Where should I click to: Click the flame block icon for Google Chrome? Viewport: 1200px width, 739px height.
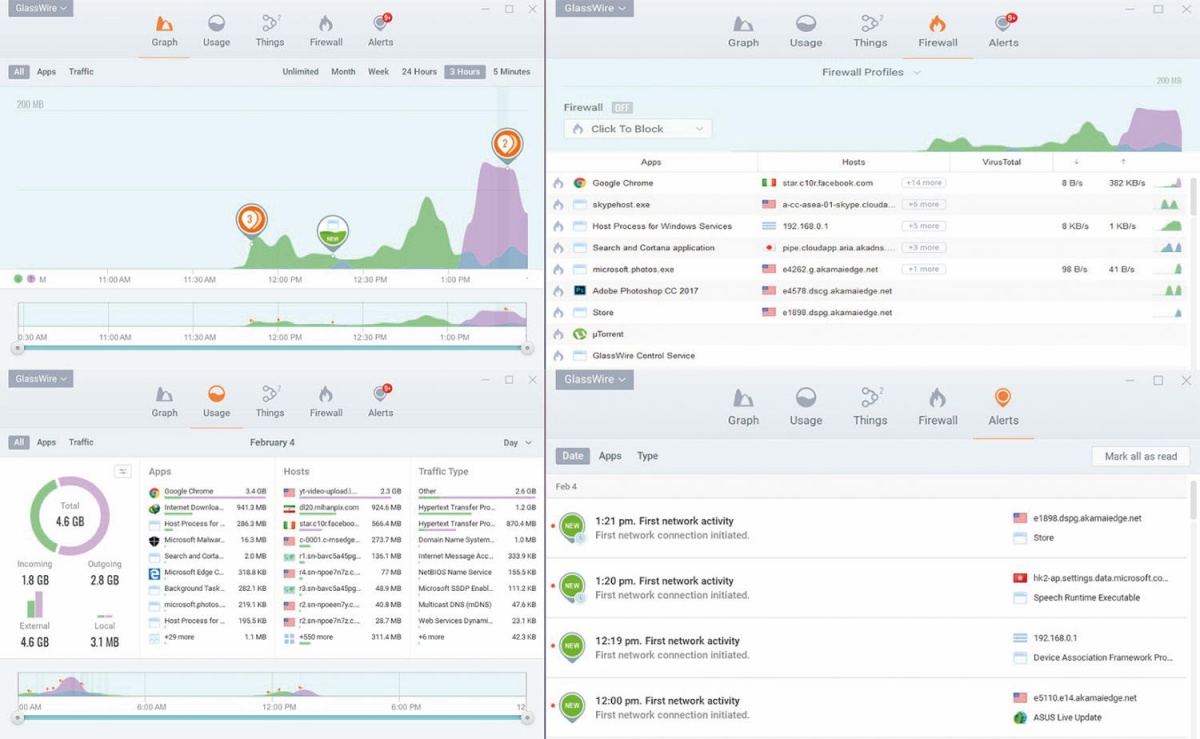tap(558, 183)
